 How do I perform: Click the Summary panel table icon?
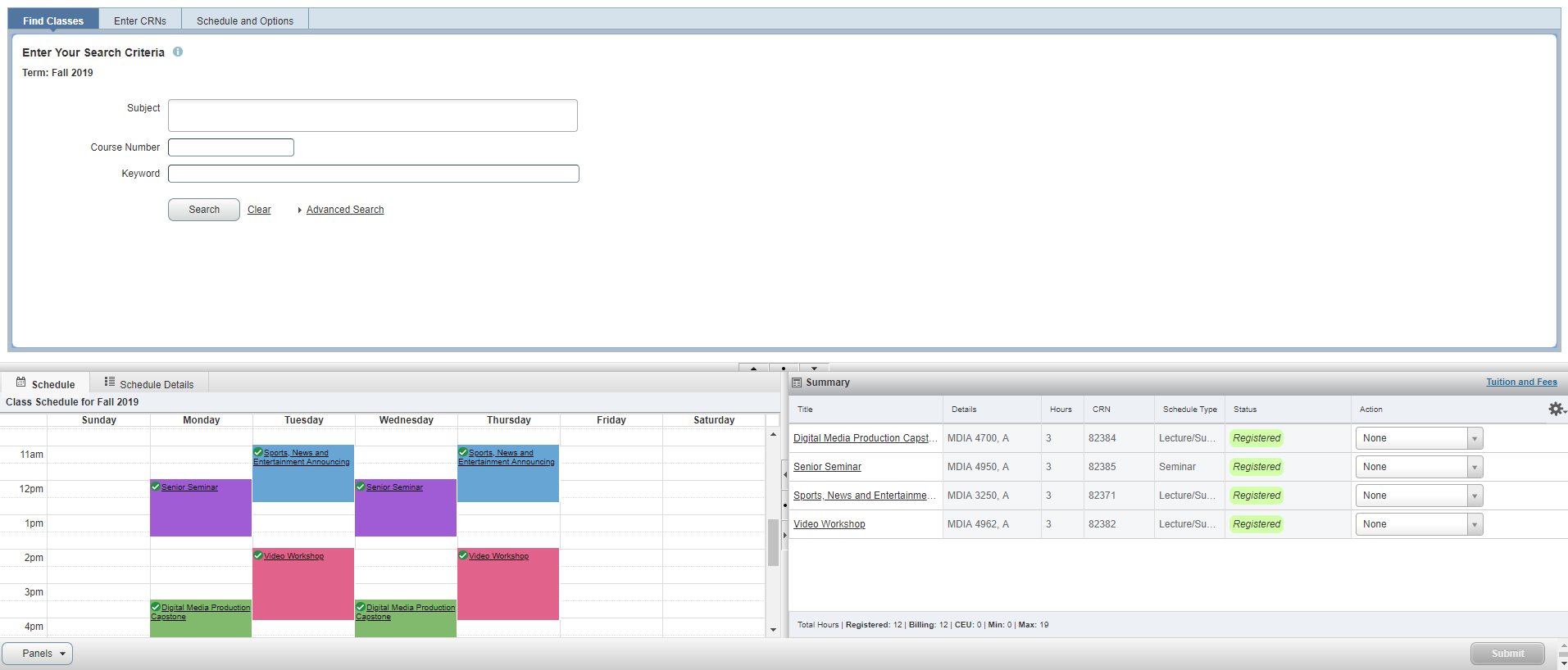click(796, 383)
